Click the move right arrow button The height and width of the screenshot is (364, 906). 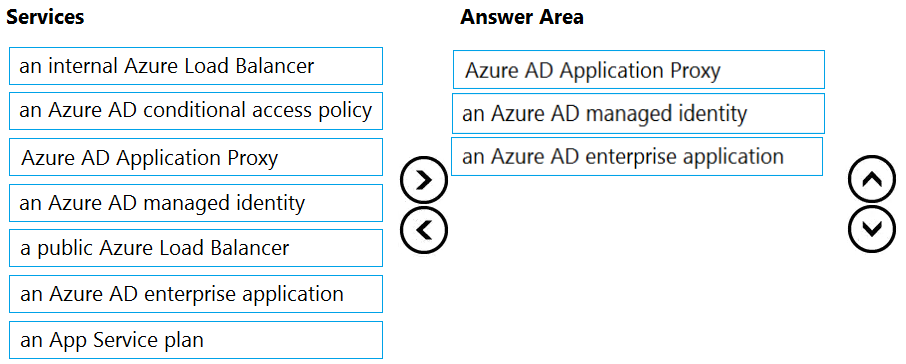pos(424,180)
